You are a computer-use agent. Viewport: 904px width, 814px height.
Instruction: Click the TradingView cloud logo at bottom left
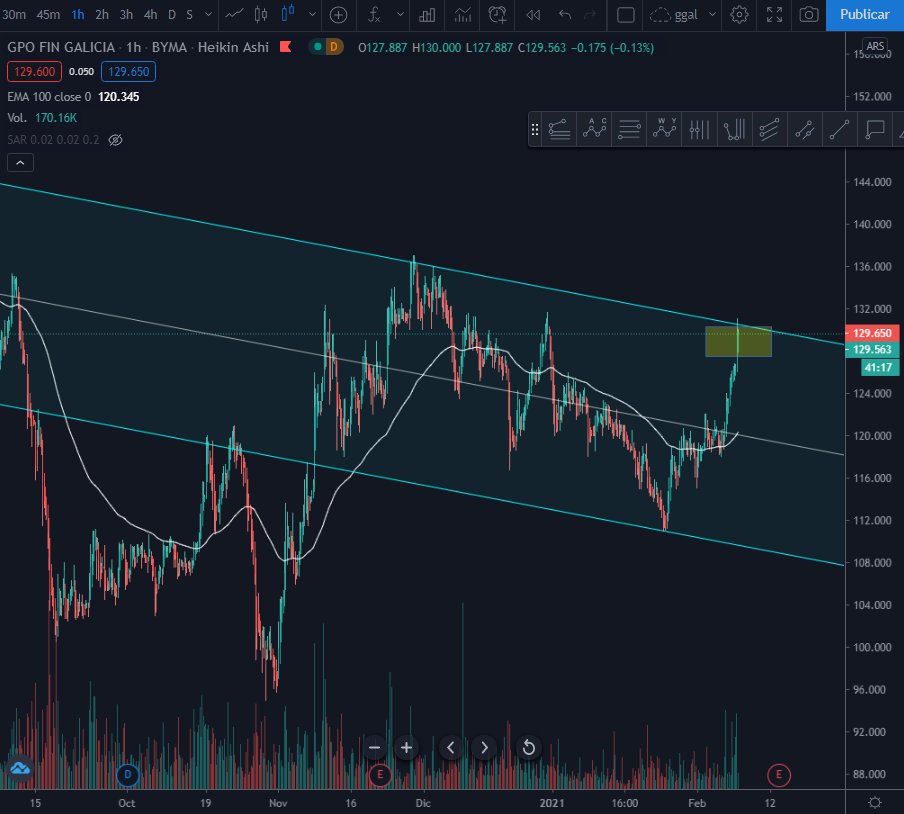point(19,768)
